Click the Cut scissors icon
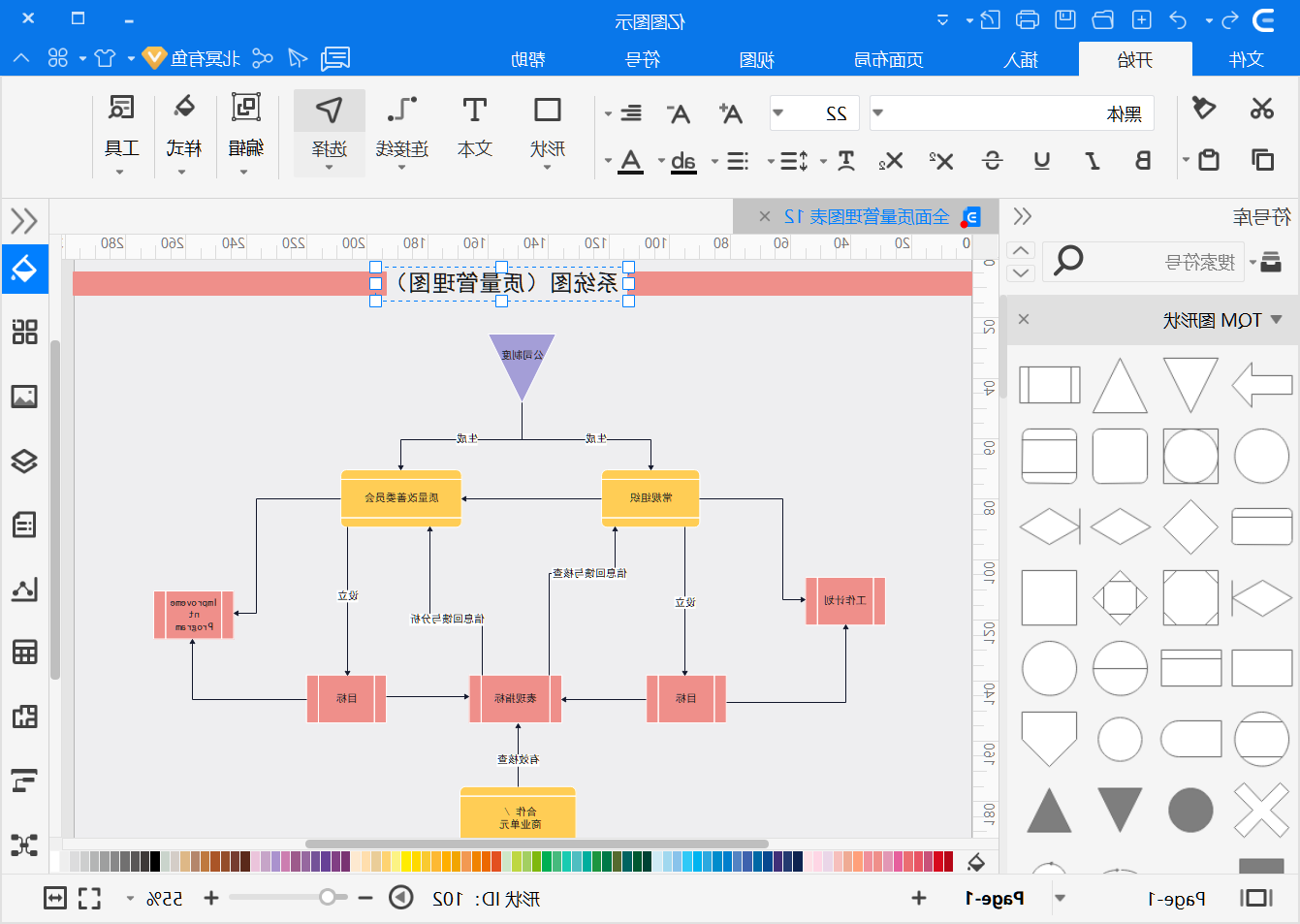This screenshot has height=924, width=1300. [x=1261, y=109]
